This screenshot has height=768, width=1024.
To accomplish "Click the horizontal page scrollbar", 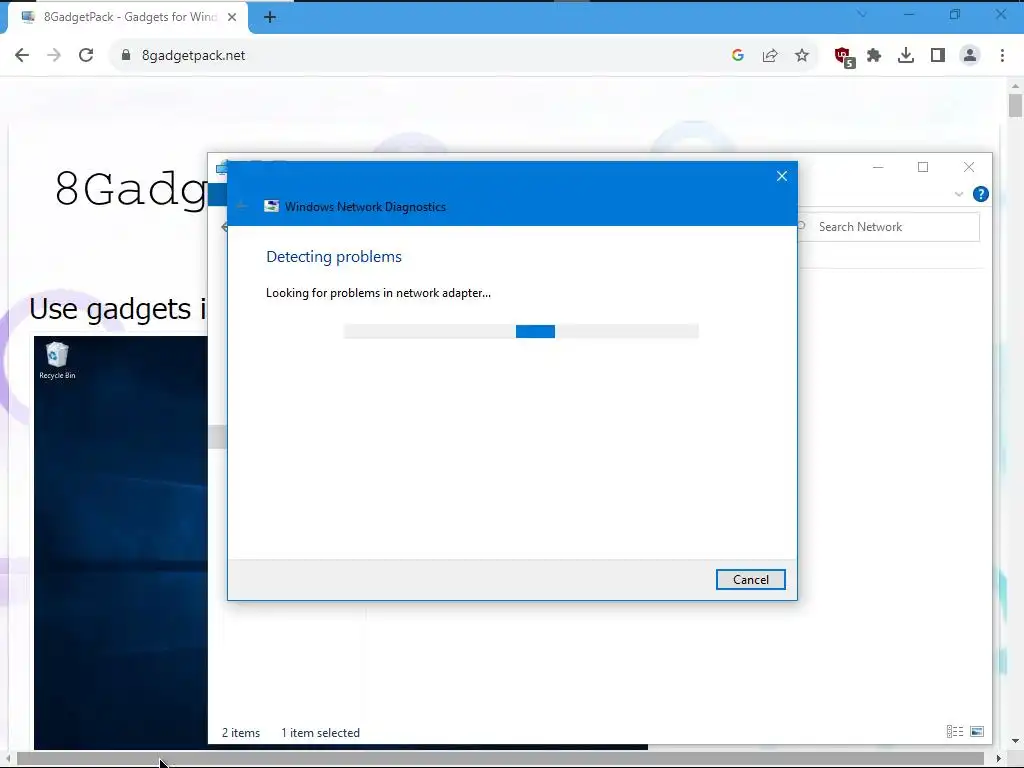I will (500, 759).
